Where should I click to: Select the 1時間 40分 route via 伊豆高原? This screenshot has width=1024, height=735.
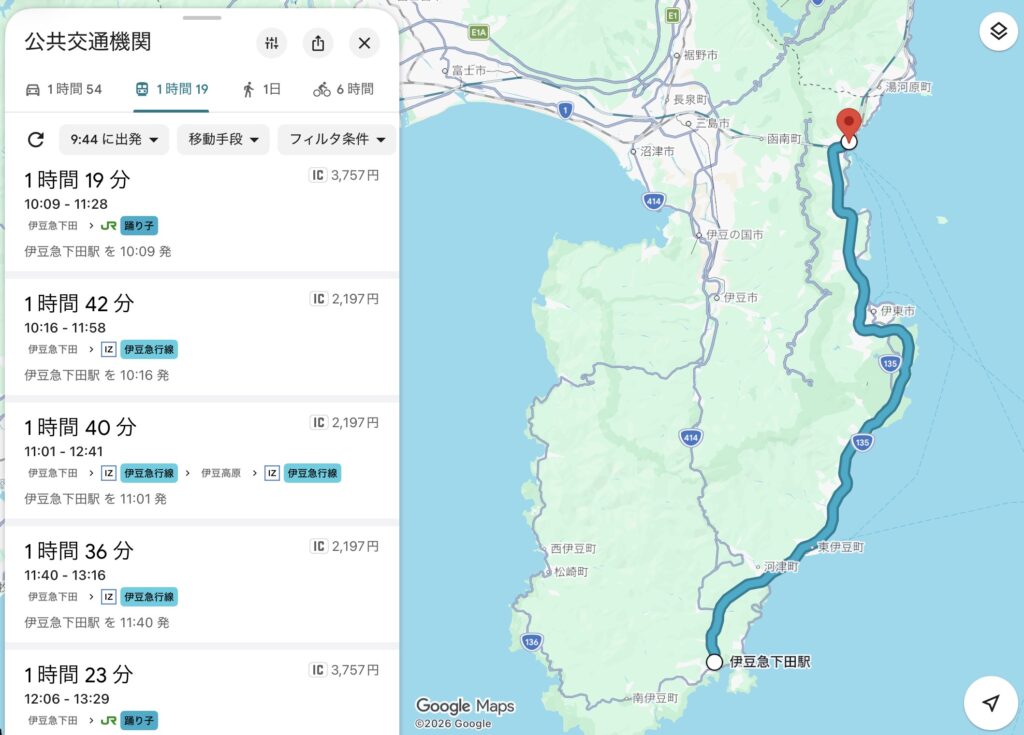pos(202,461)
